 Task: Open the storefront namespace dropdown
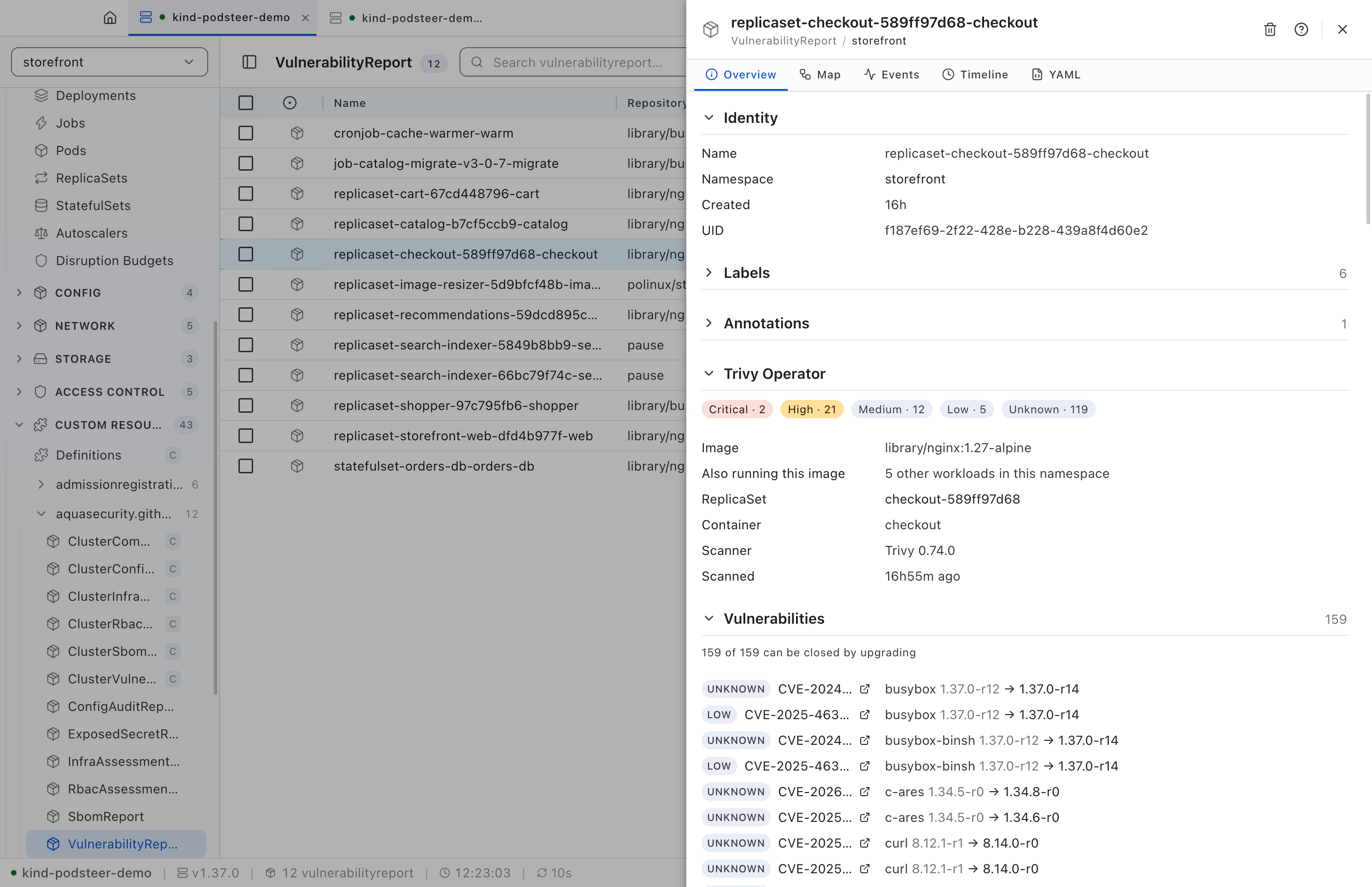coord(110,62)
